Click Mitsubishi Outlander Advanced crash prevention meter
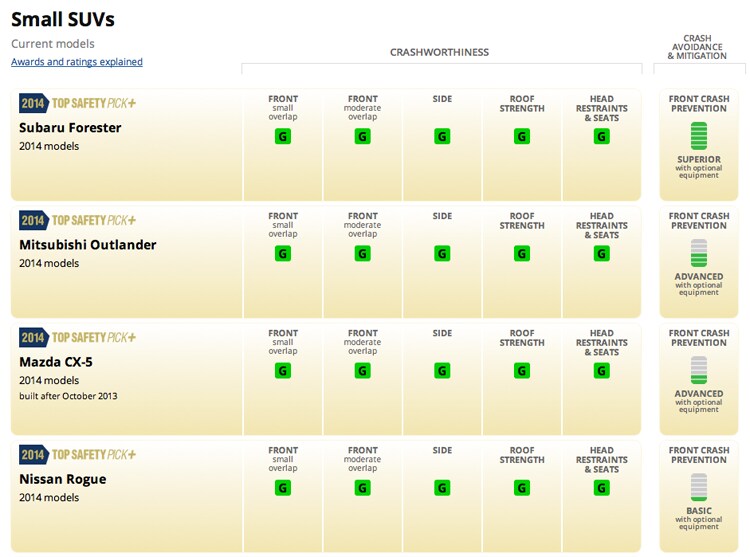750x557 pixels. (699, 253)
